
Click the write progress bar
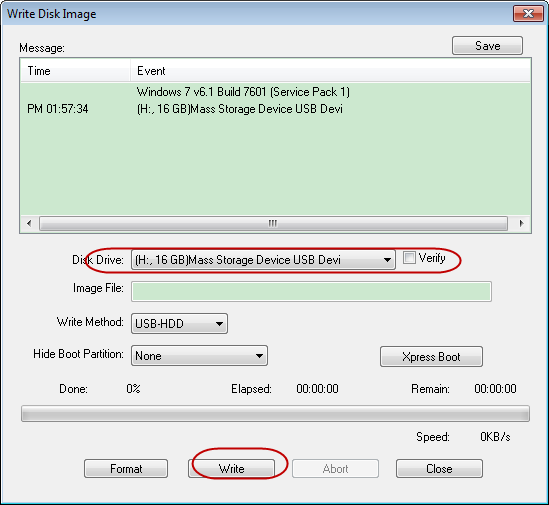(x=275, y=414)
